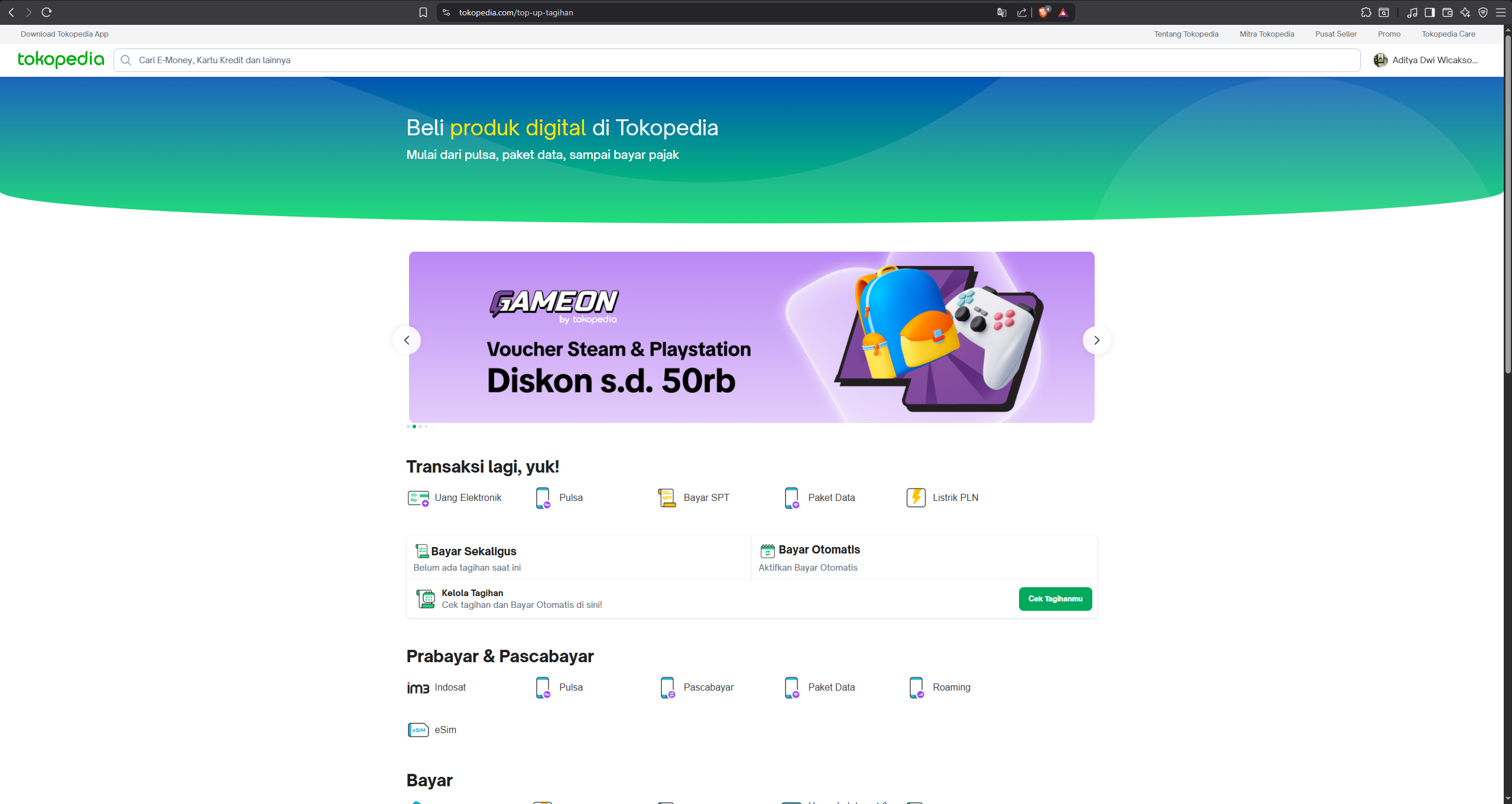The height and width of the screenshot is (804, 1512).
Task: Click the Bayar SPT icon
Action: [667, 498]
